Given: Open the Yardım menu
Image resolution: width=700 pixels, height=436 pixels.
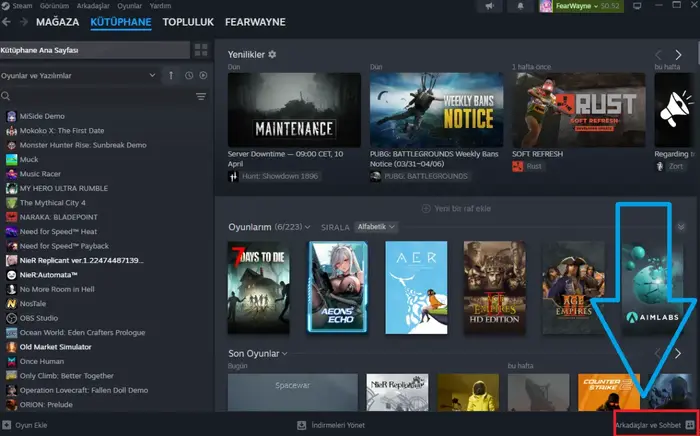Looking at the screenshot, I should (x=160, y=6).
